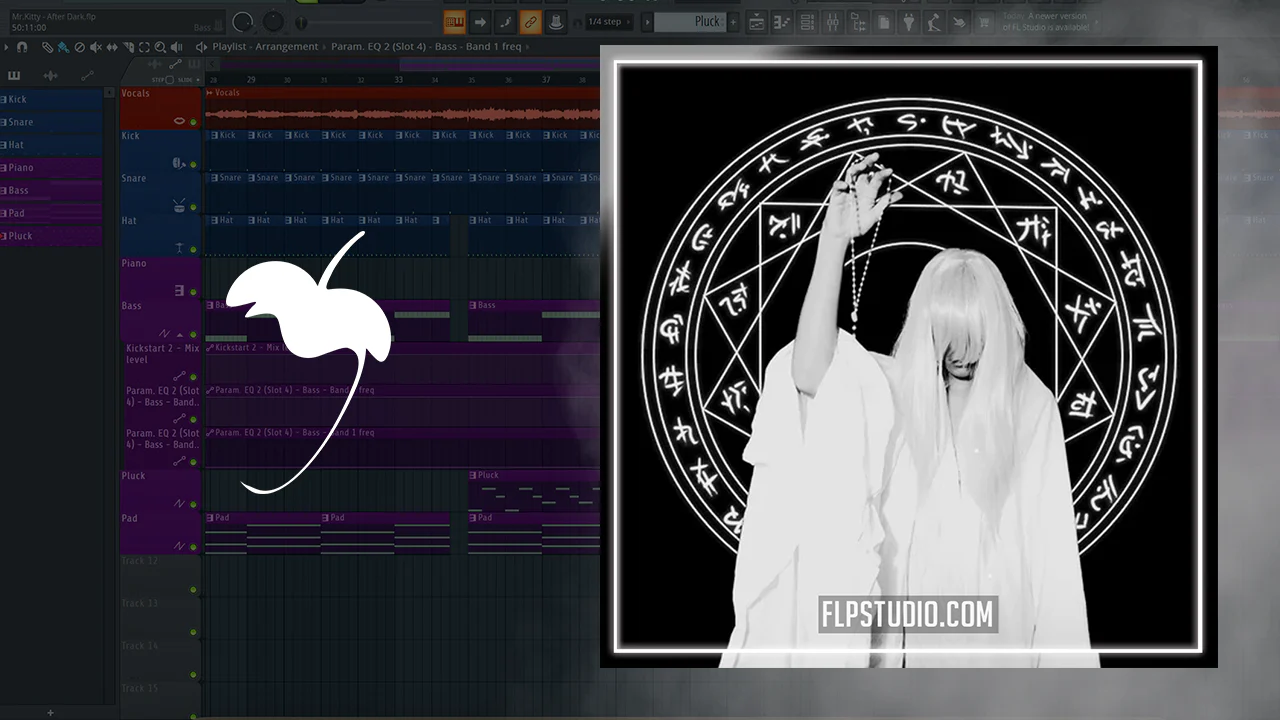Click the Vocals audio clip waveform
Screen dimensions: 1280x720
click(402, 114)
